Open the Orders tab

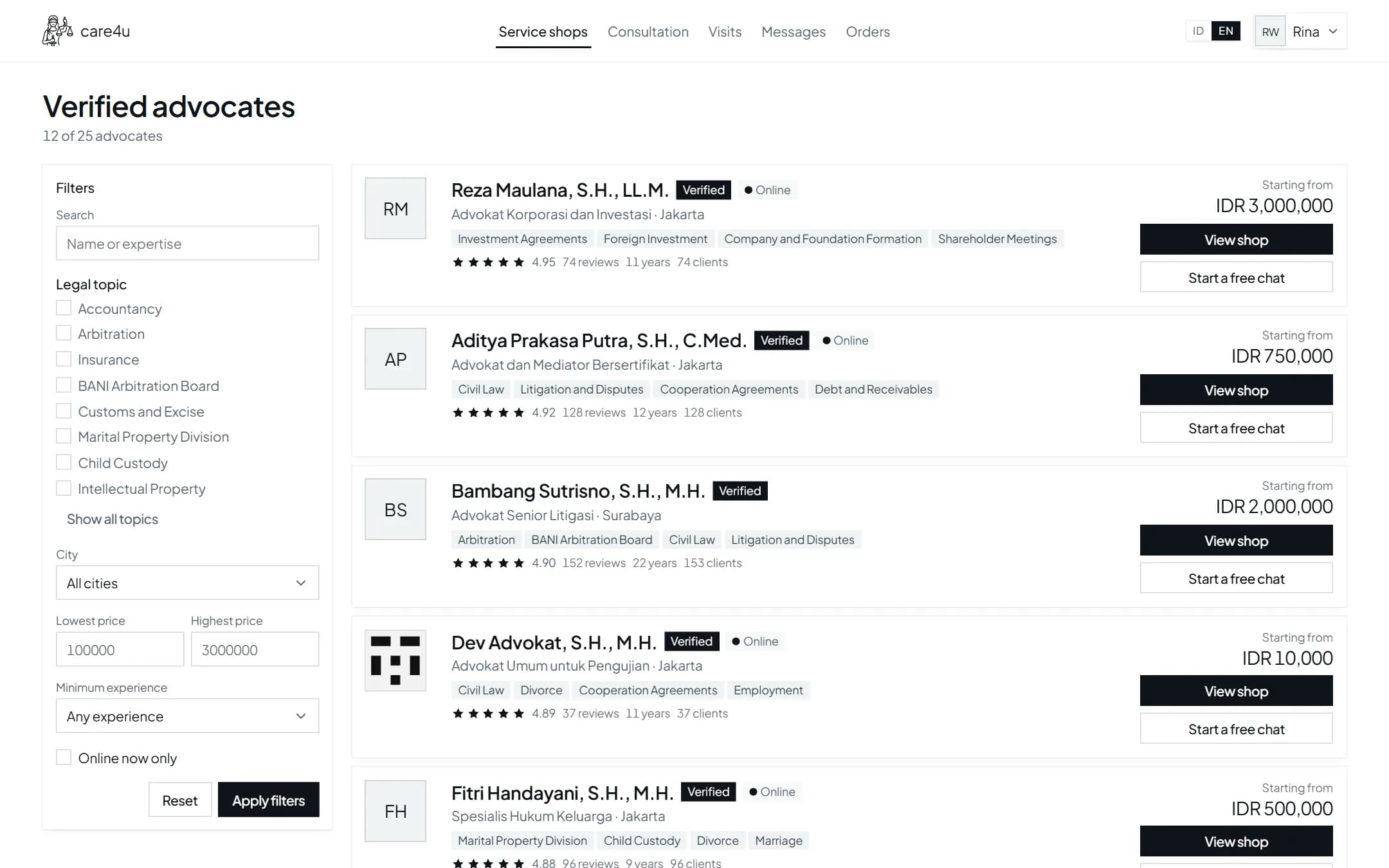[x=867, y=32]
